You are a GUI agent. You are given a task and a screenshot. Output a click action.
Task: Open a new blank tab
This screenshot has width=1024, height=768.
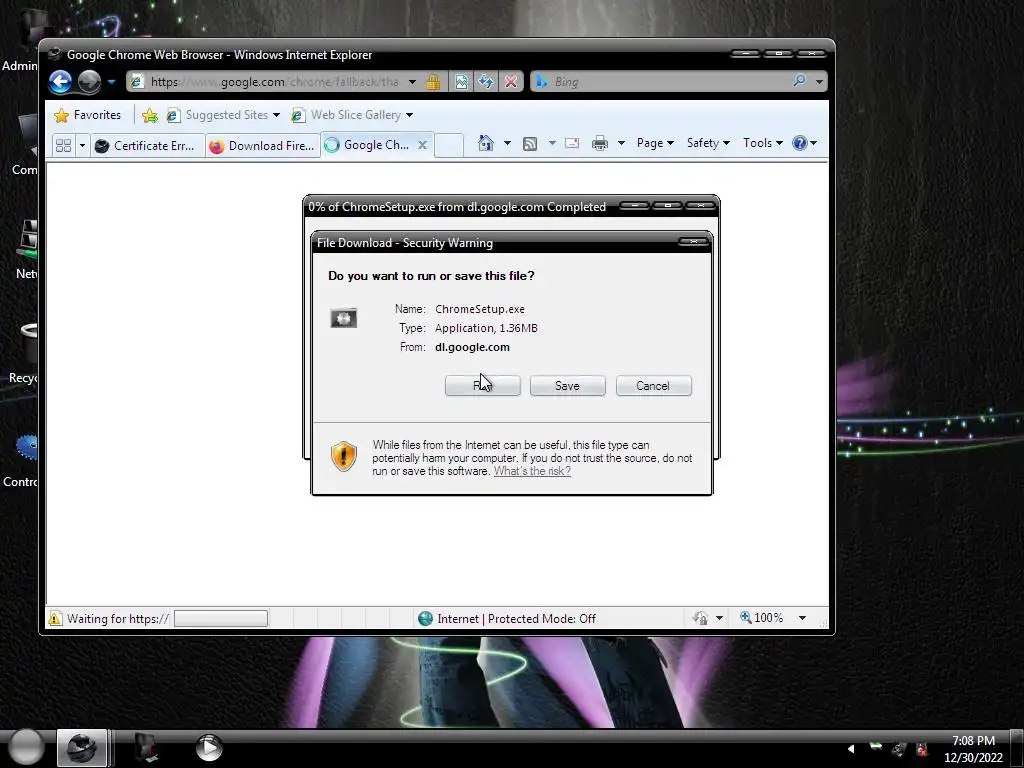coord(449,145)
